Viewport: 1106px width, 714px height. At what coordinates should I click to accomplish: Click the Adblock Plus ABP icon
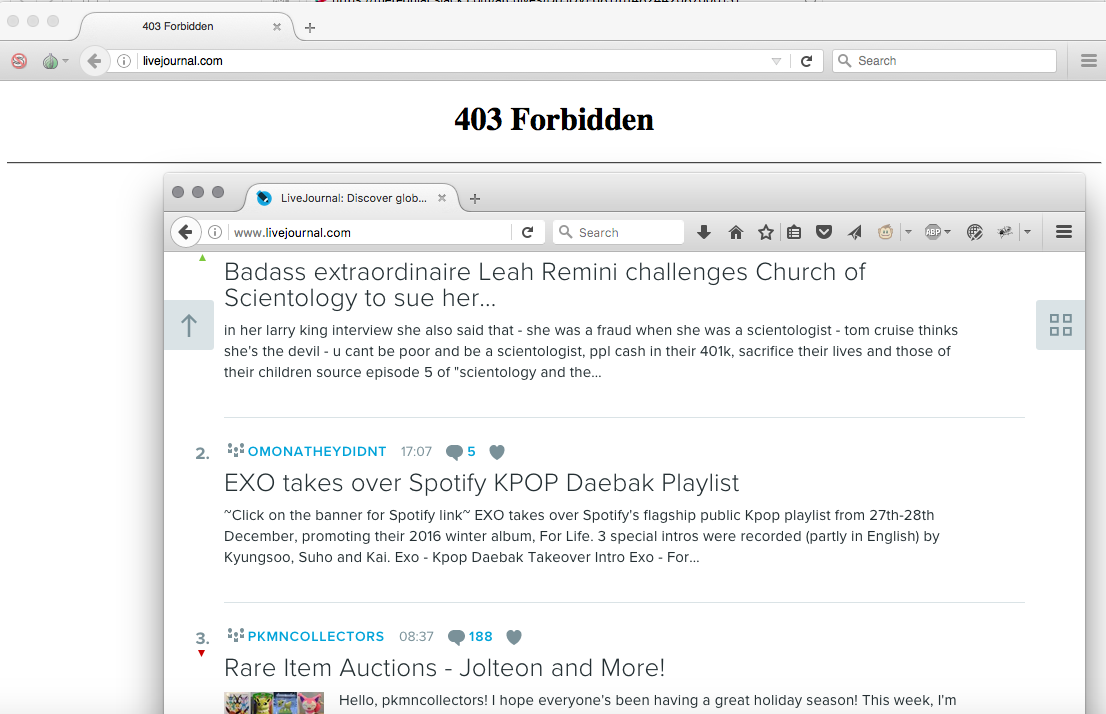coord(932,232)
